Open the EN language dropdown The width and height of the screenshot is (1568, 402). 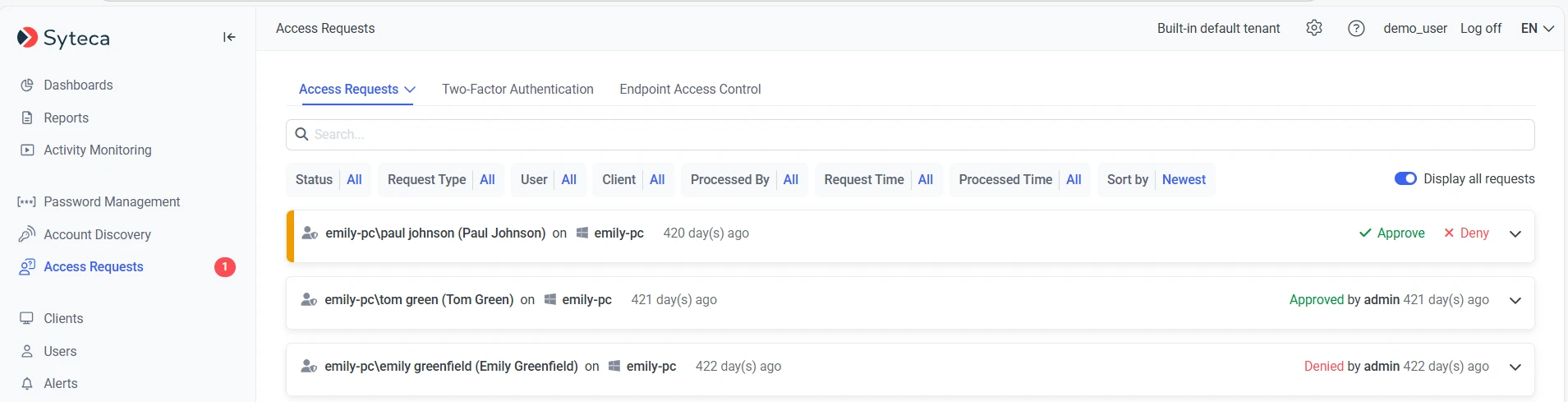point(1537,28)
